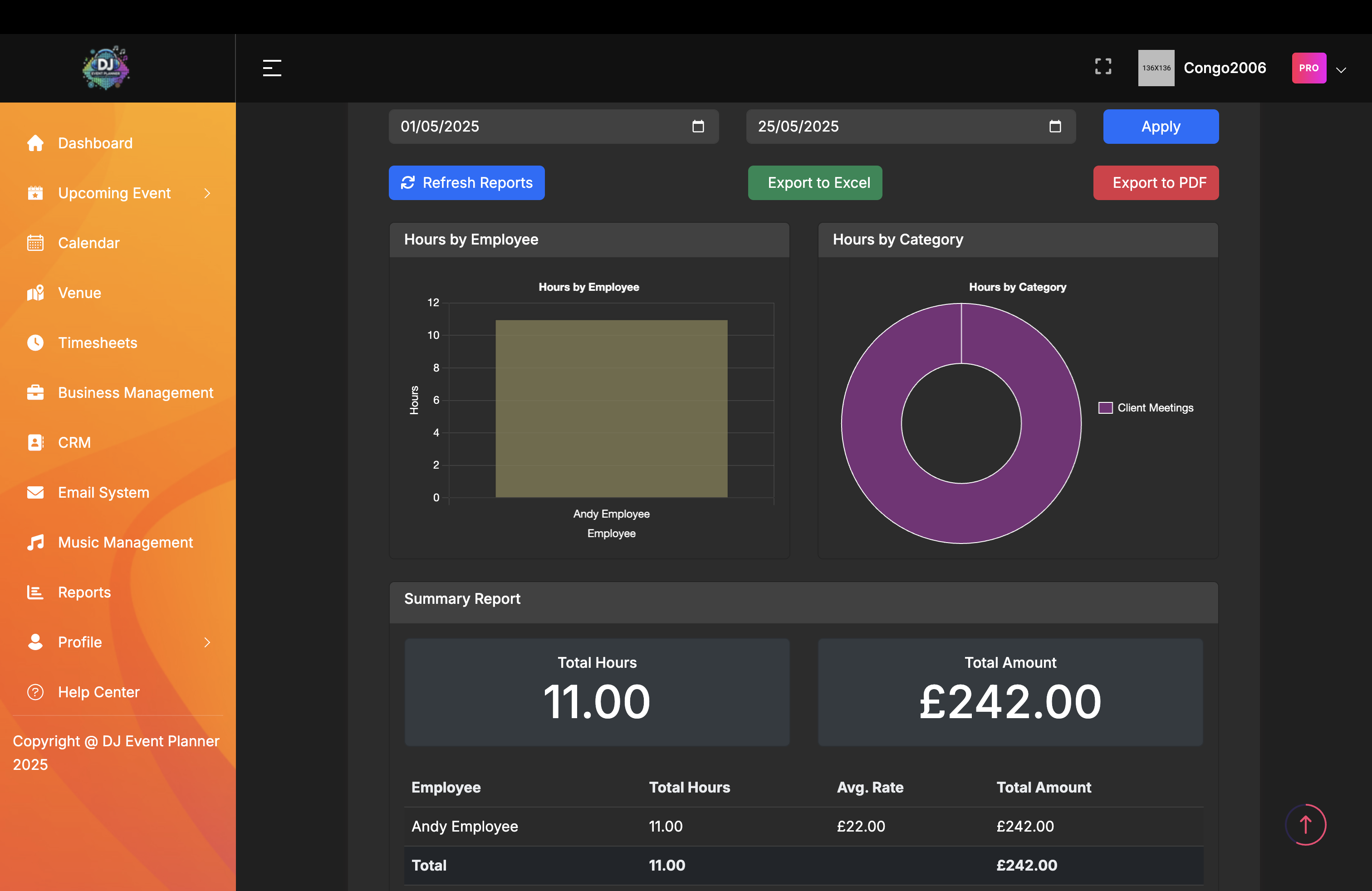Click the £22.00 average rate cell
Screen dimensions: 1372x891
click(x=861, y=826)
